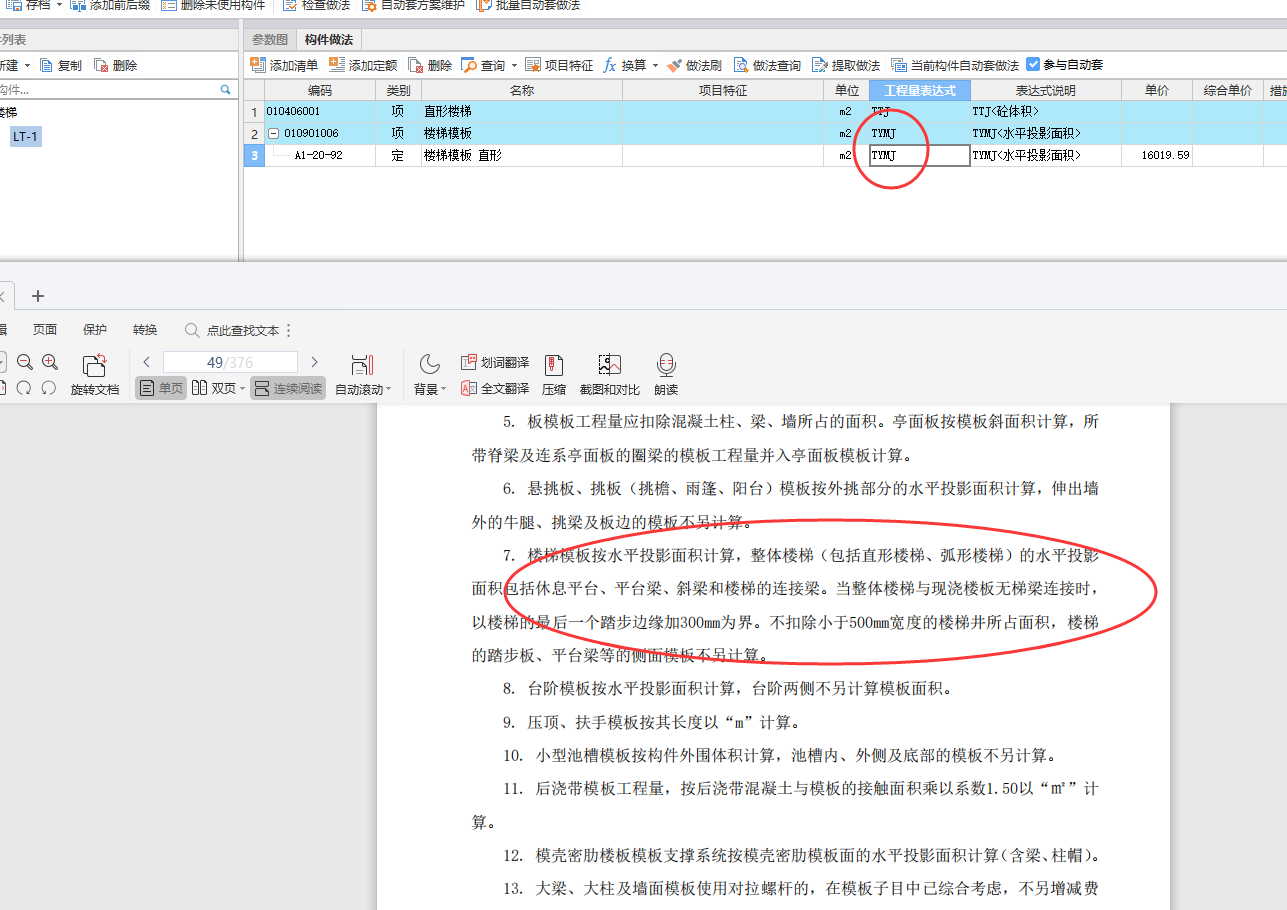
Task: Click 检查做法 in the top toolbar
Action: pyautogui.click(x=316, y=6)
